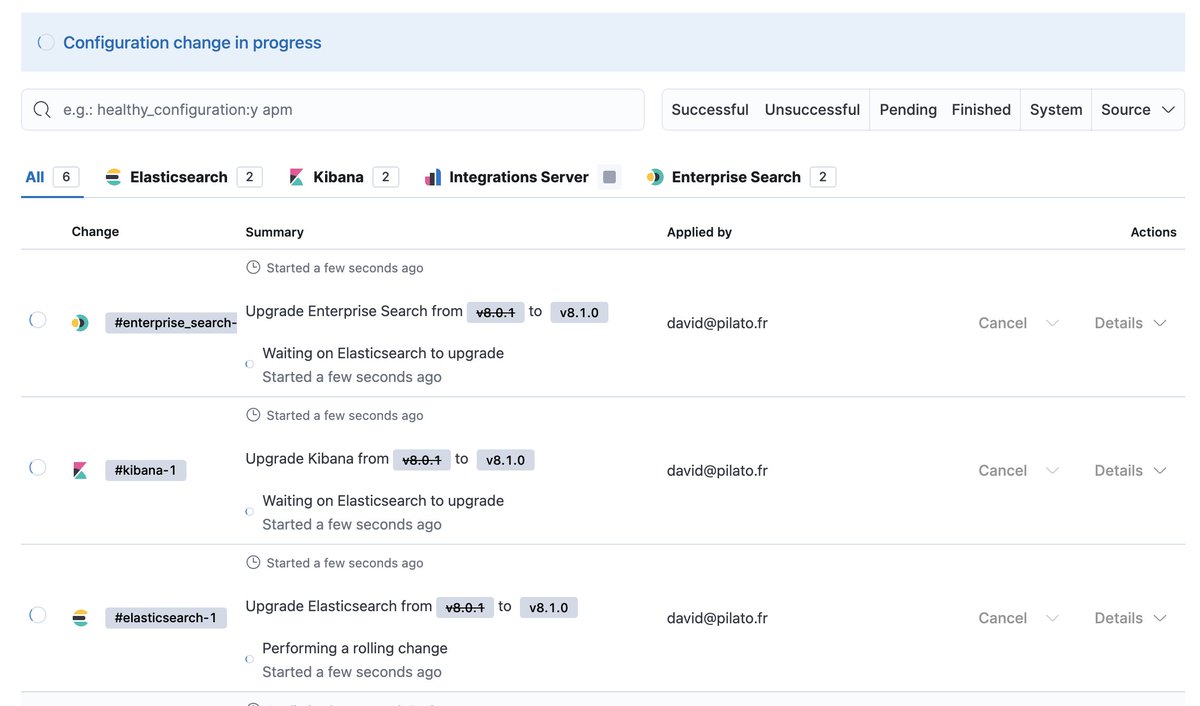The width and height of the screenshot is (1200, 706).
Task: Click the Elasticsearch logo in tabs
Action: click(x=113, y=177)
